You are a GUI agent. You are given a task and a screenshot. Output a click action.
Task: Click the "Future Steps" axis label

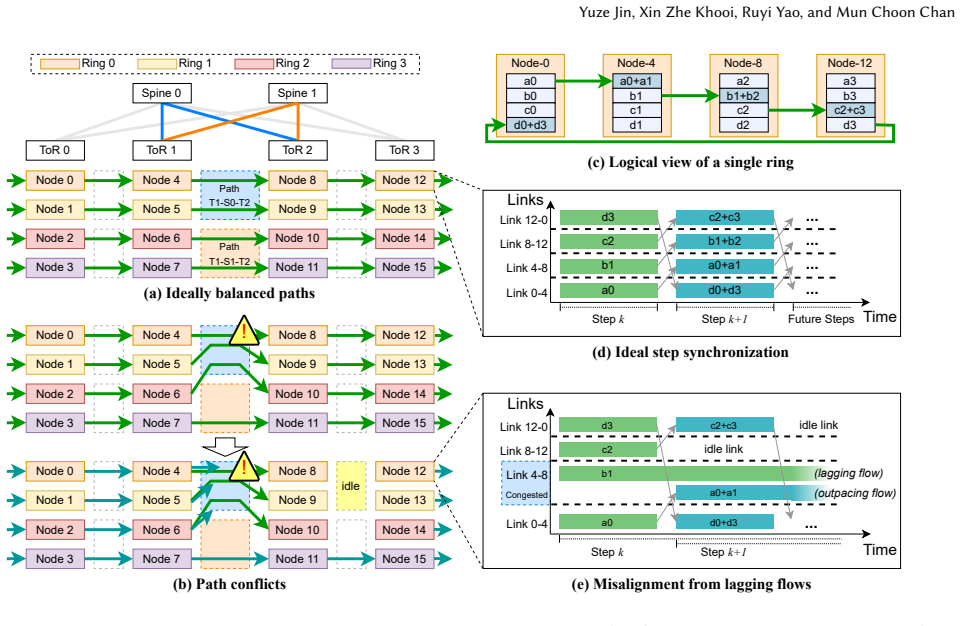coord(821,319)
